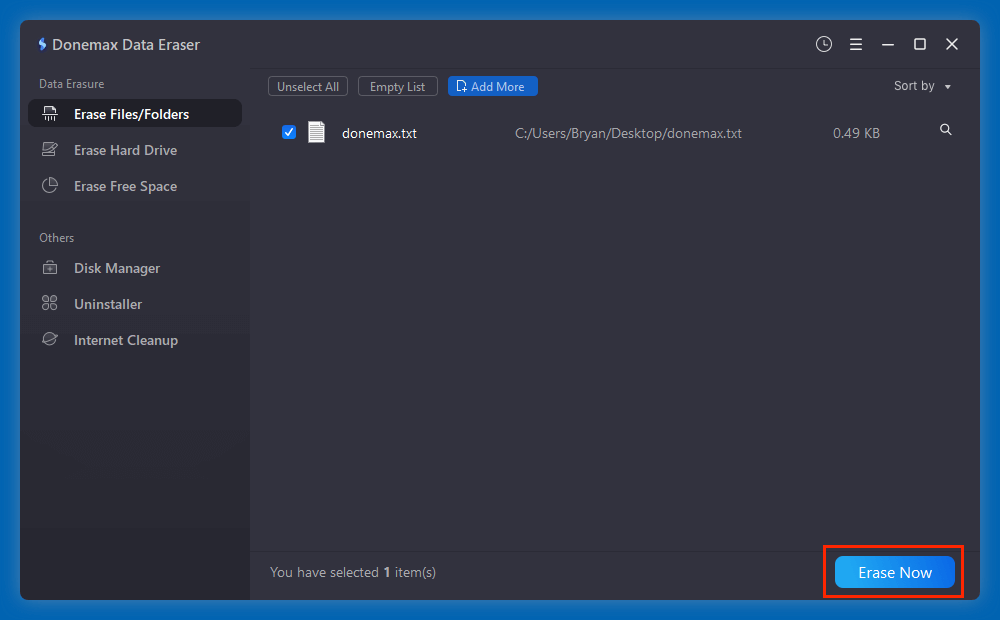Start the Internet Cleanup feature
This screenshot has height=620, width=1000.
125,340
